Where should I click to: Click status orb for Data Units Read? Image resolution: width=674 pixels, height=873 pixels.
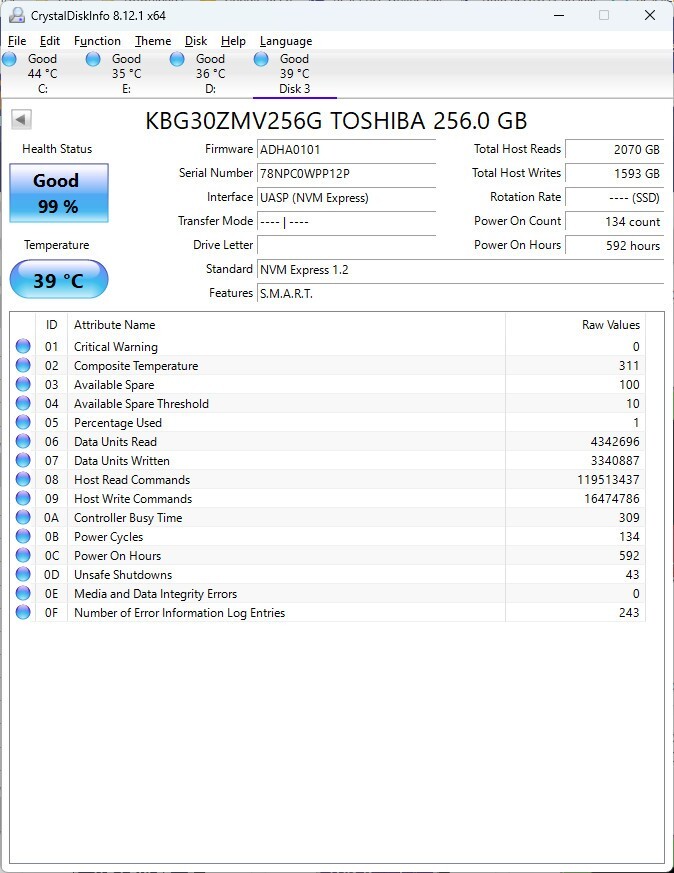point(23,441)
